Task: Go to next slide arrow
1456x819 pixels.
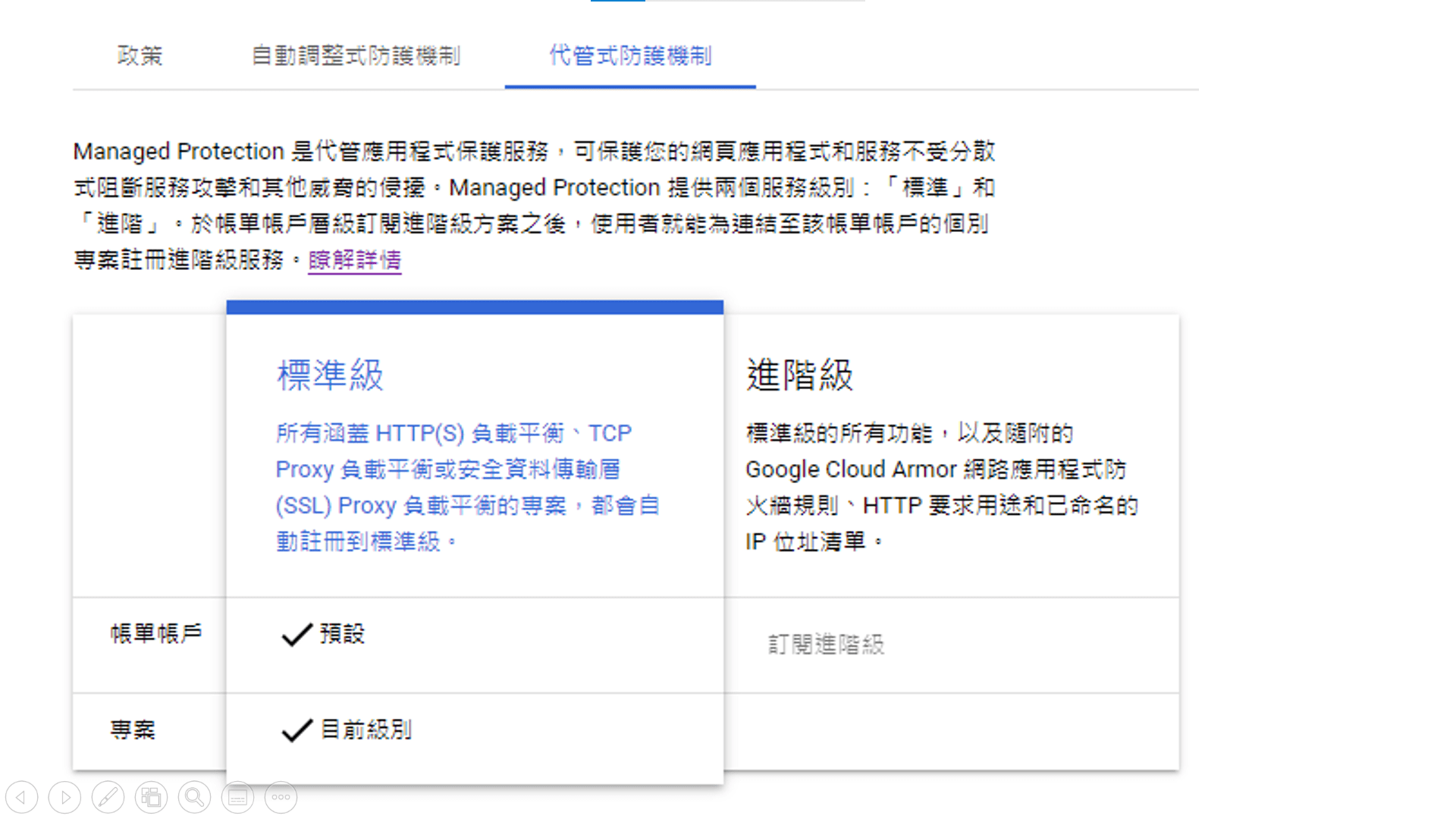Action: tap(64, 797)
